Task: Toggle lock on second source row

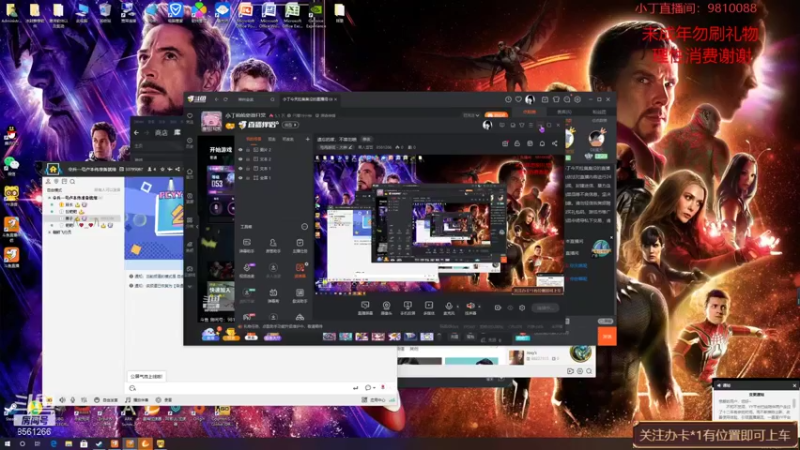Action: click(248, 159)
